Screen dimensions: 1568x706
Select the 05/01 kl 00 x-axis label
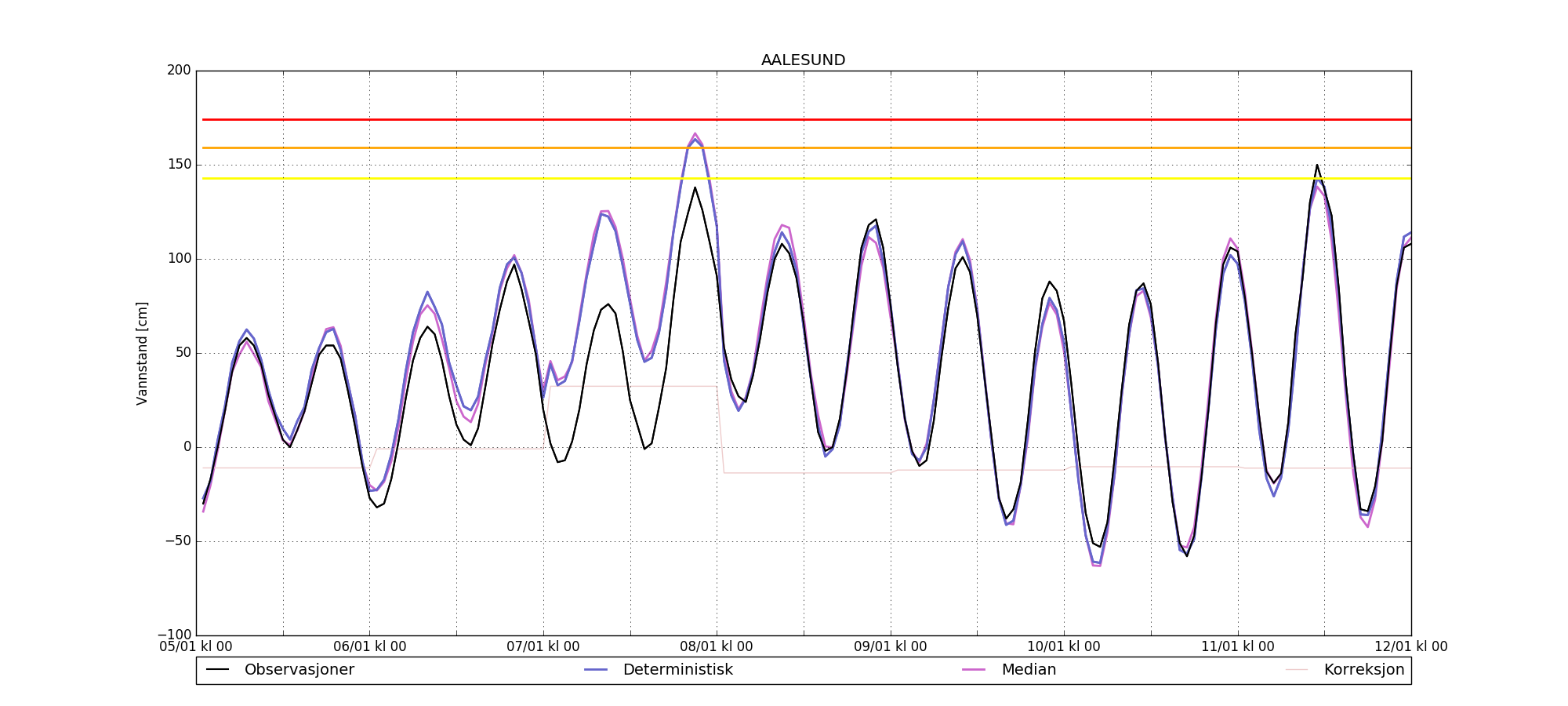tap(196, 647)
